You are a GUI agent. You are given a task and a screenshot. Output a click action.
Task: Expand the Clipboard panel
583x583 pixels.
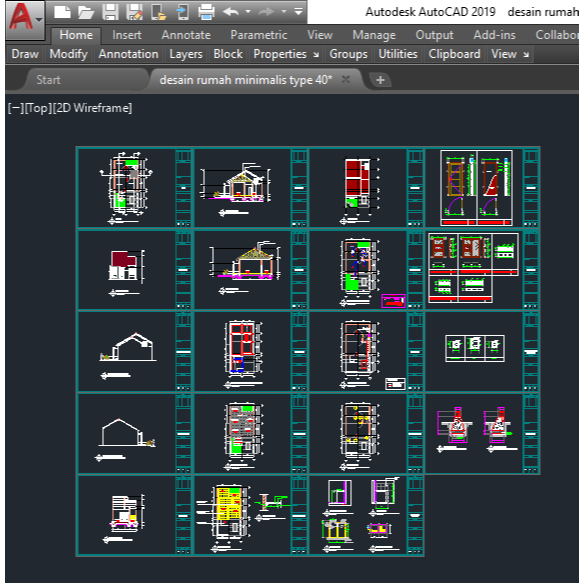pos(454,54)
